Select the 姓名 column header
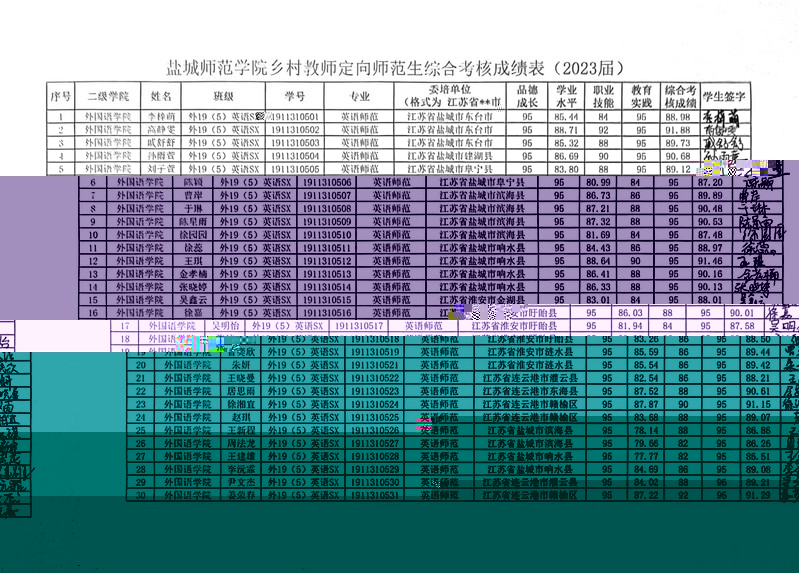Image resolution: width=799 pixels, height=573 pixels. click(x=161, y=96)
